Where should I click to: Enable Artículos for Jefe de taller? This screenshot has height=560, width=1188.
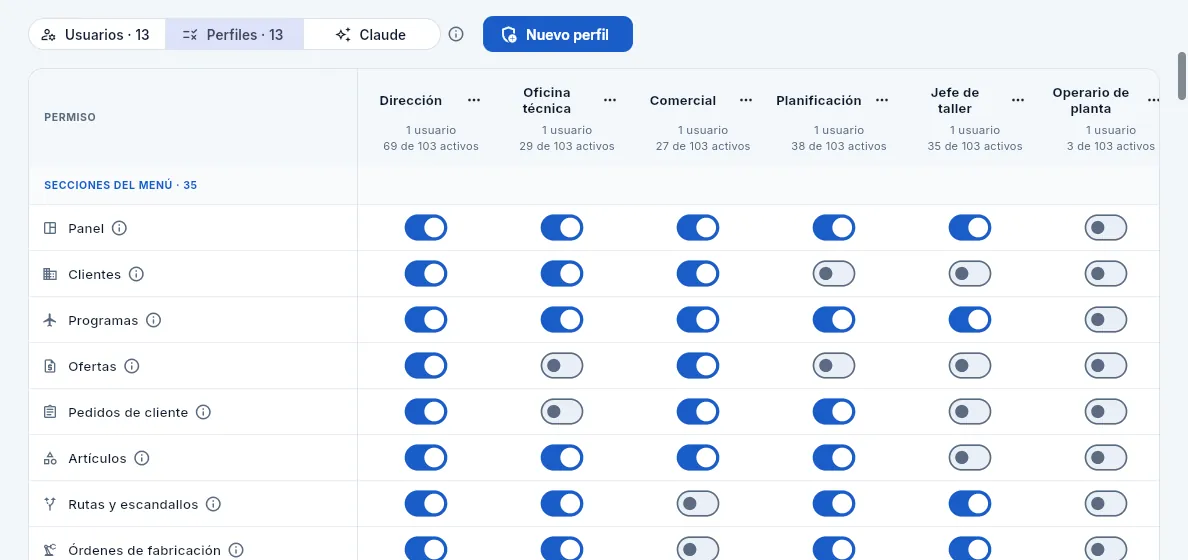(970, 458)
